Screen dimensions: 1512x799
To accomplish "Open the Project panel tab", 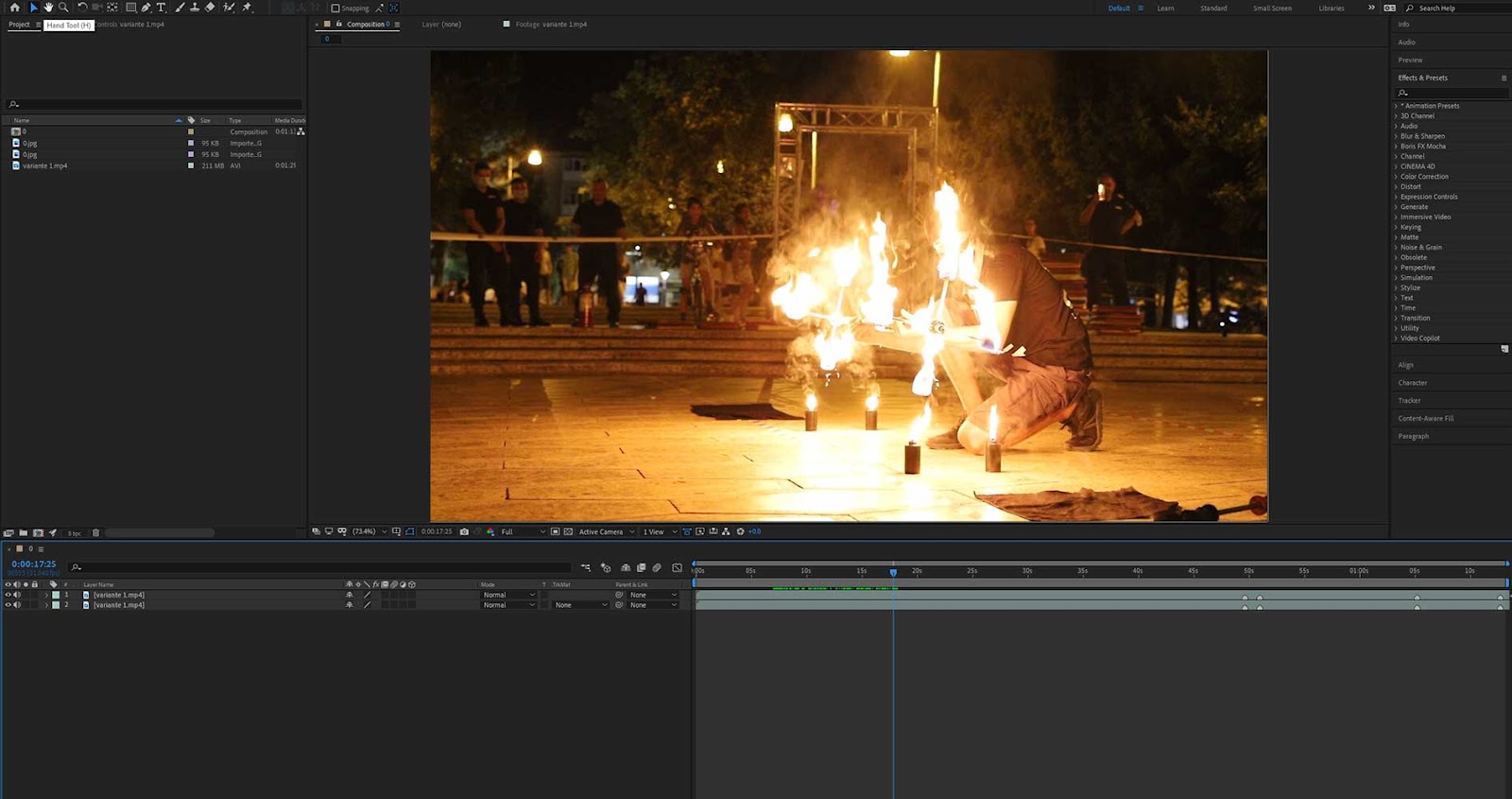I will (19, 25).
